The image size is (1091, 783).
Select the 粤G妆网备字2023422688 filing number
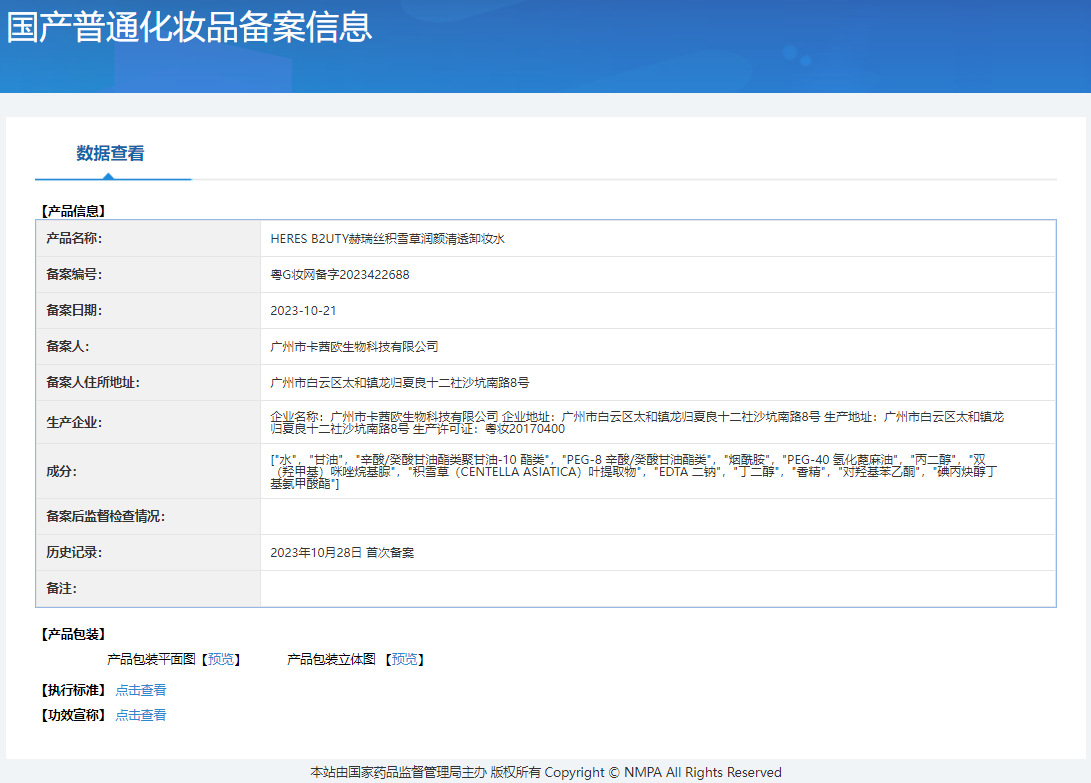pos(340,275)
